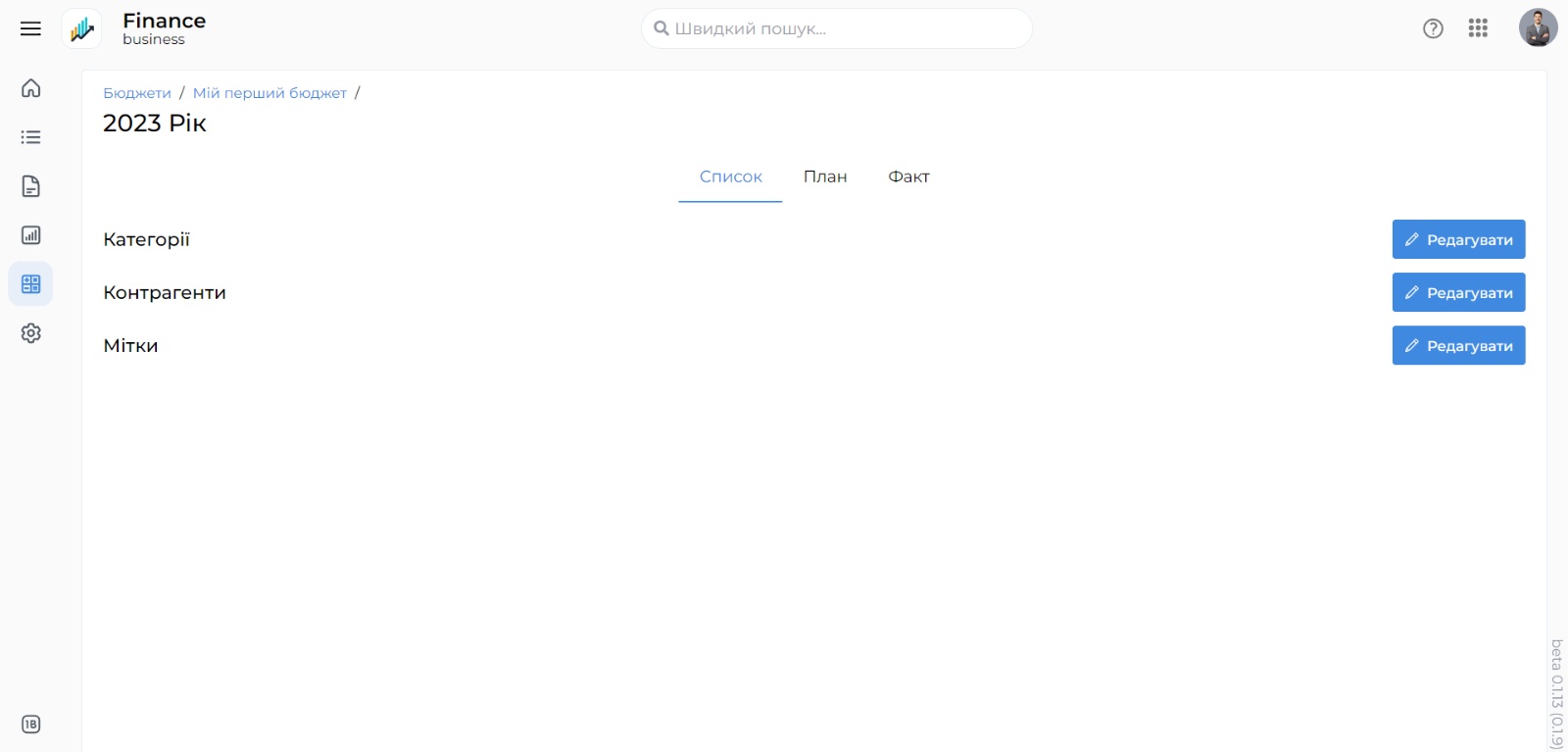Open the reports chart sidebar icon
1568x752 pixels.
click(30, 235)
